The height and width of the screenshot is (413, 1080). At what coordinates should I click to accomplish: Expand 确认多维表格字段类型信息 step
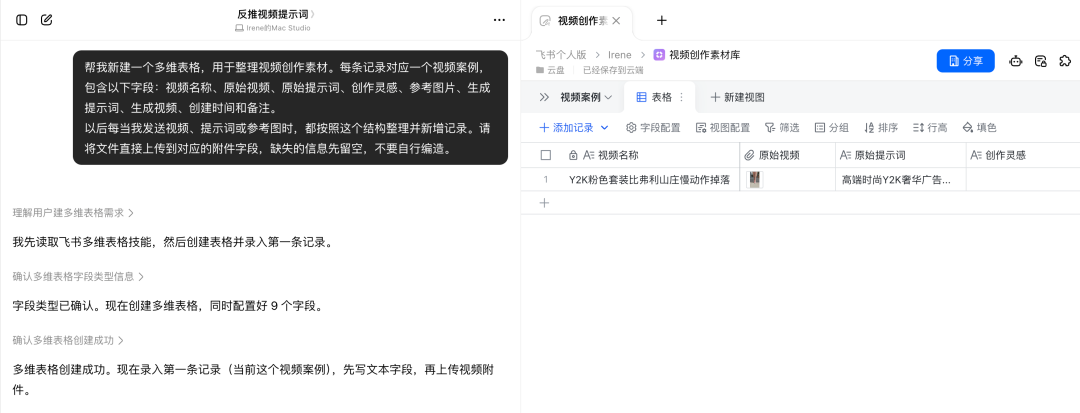(x=79, y=276)
